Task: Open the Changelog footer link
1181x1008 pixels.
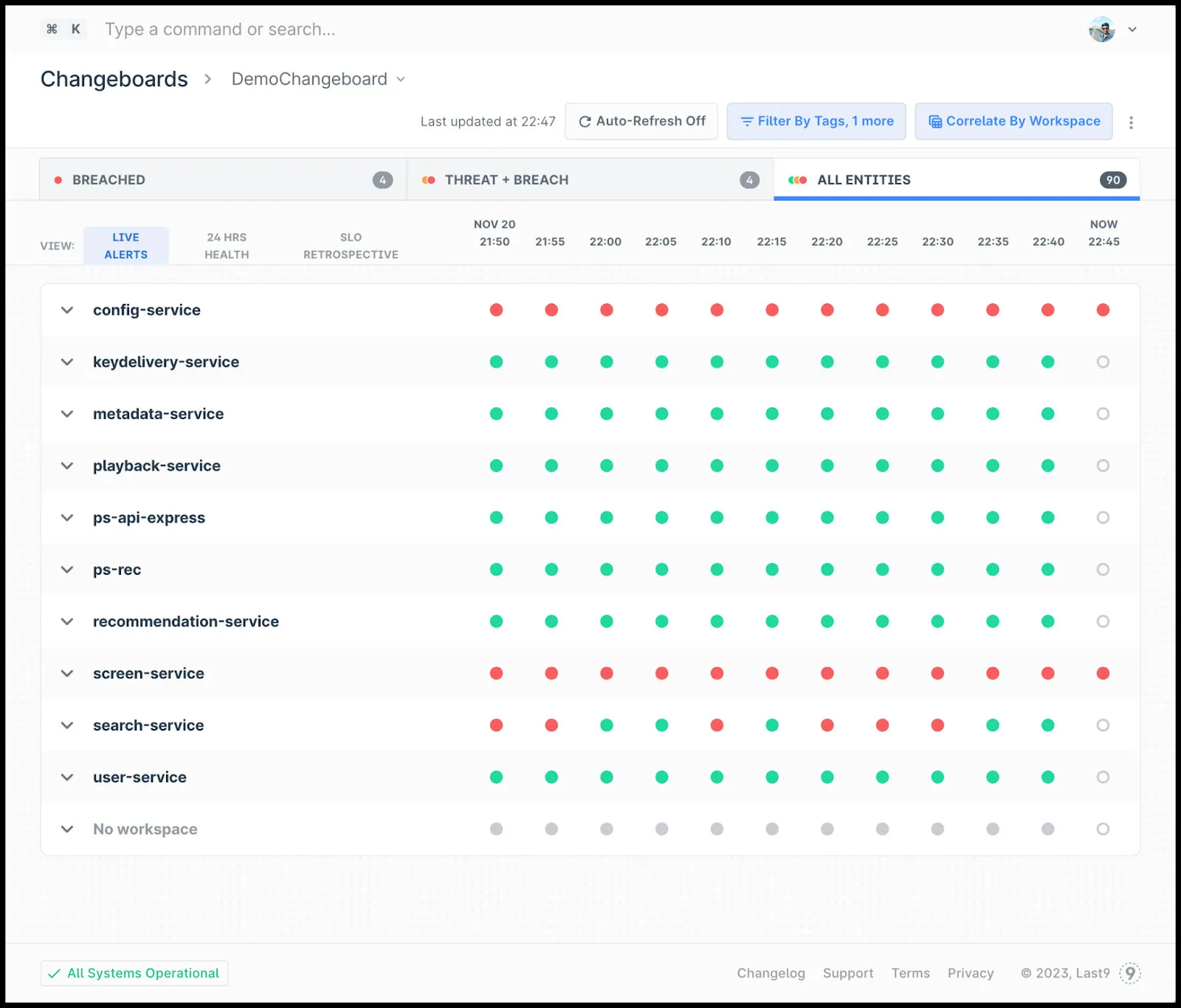Action: [x=771, y=973]
